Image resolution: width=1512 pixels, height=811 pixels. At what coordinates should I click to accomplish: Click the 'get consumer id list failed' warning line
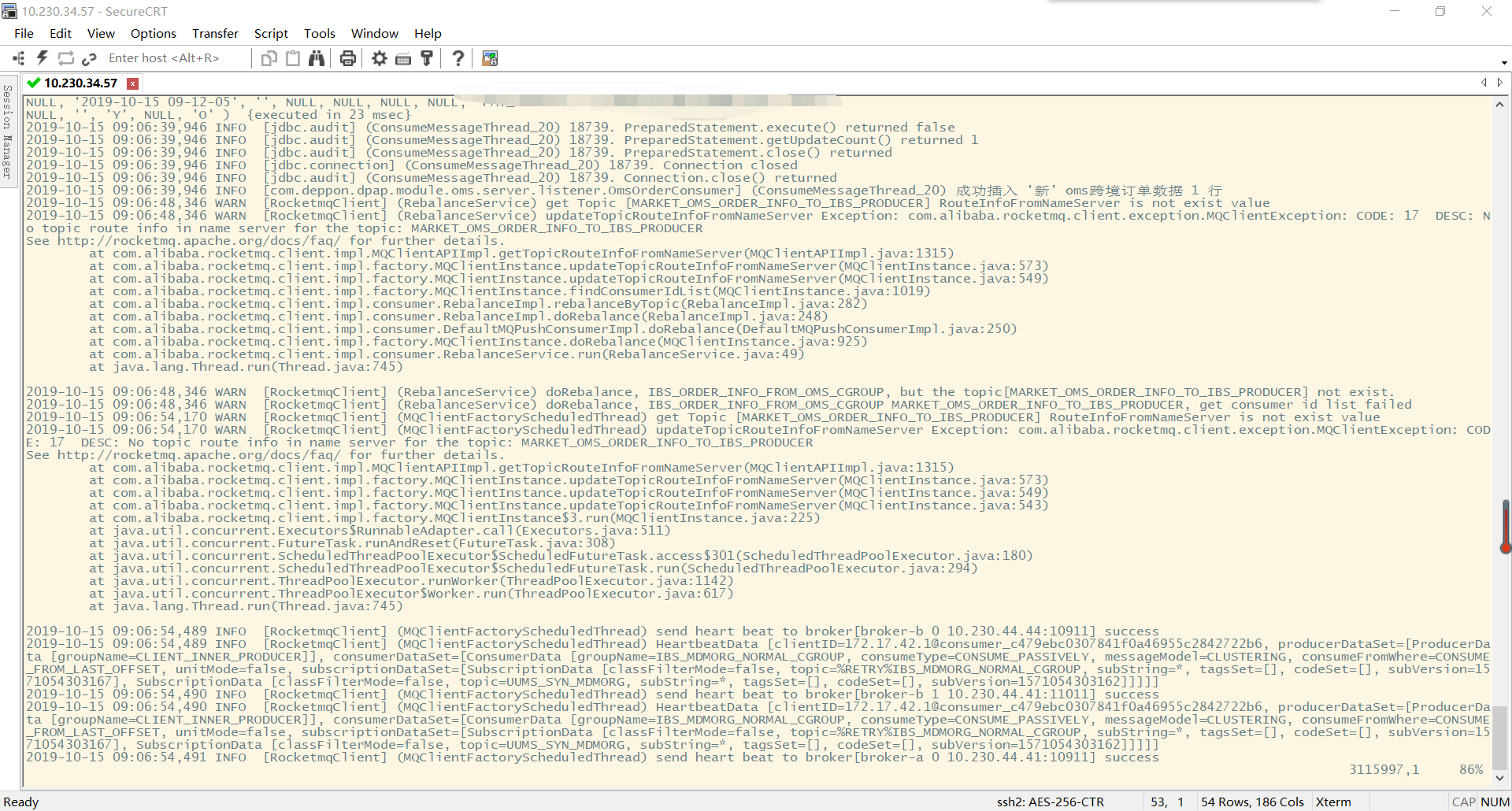tap(719, 405)
